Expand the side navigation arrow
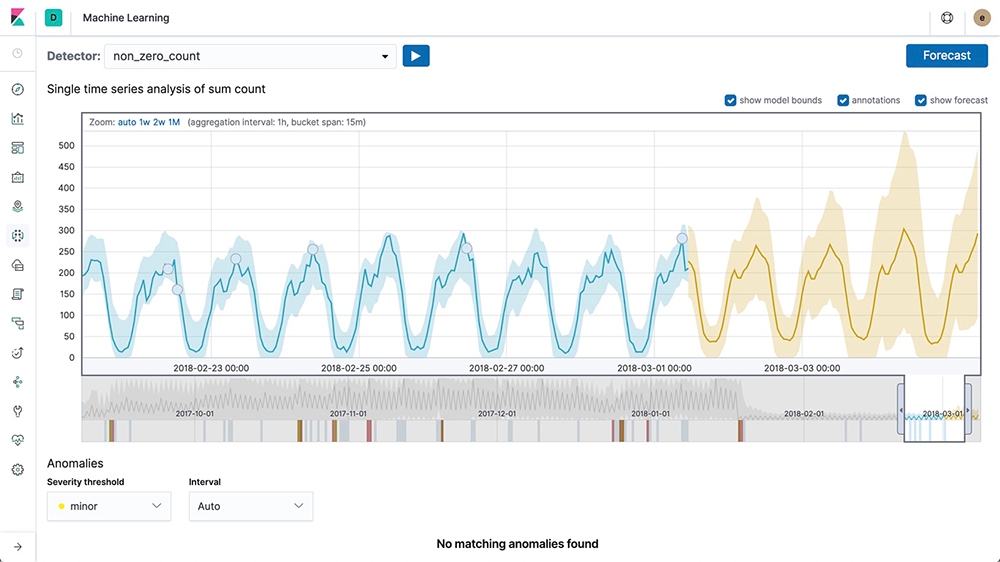Image resolution: width=1000 pixels, height=562 pixels. pos(18,547)
